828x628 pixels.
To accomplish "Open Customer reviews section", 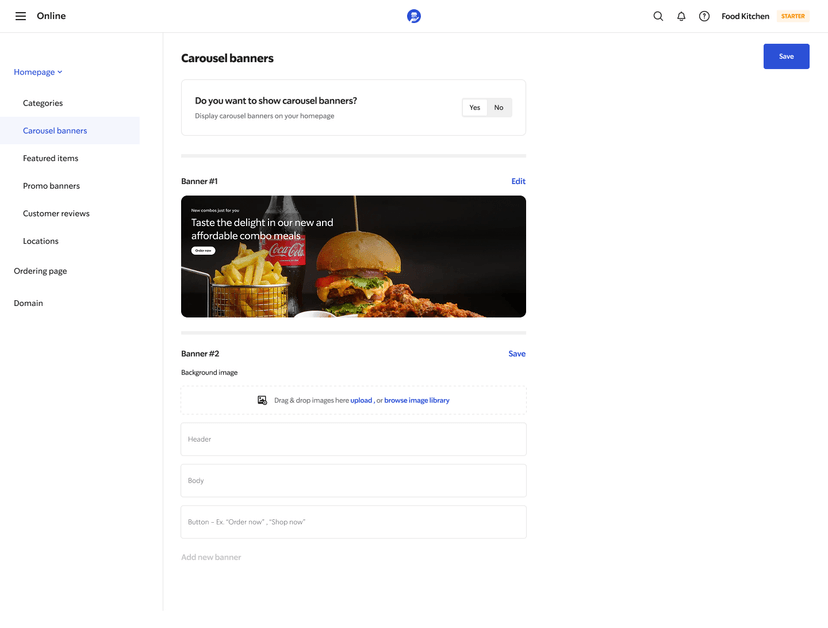I will click(x=56, y=213).
